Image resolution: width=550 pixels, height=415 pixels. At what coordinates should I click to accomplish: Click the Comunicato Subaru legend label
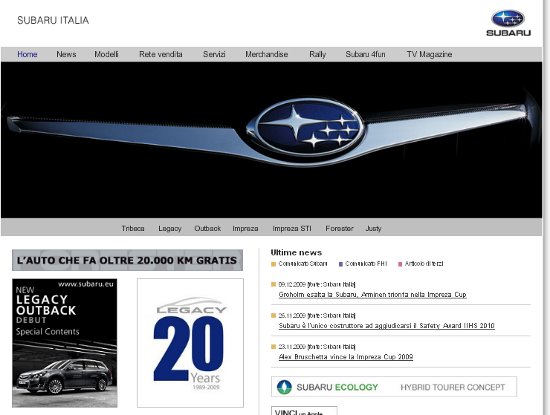coord(303,264)
